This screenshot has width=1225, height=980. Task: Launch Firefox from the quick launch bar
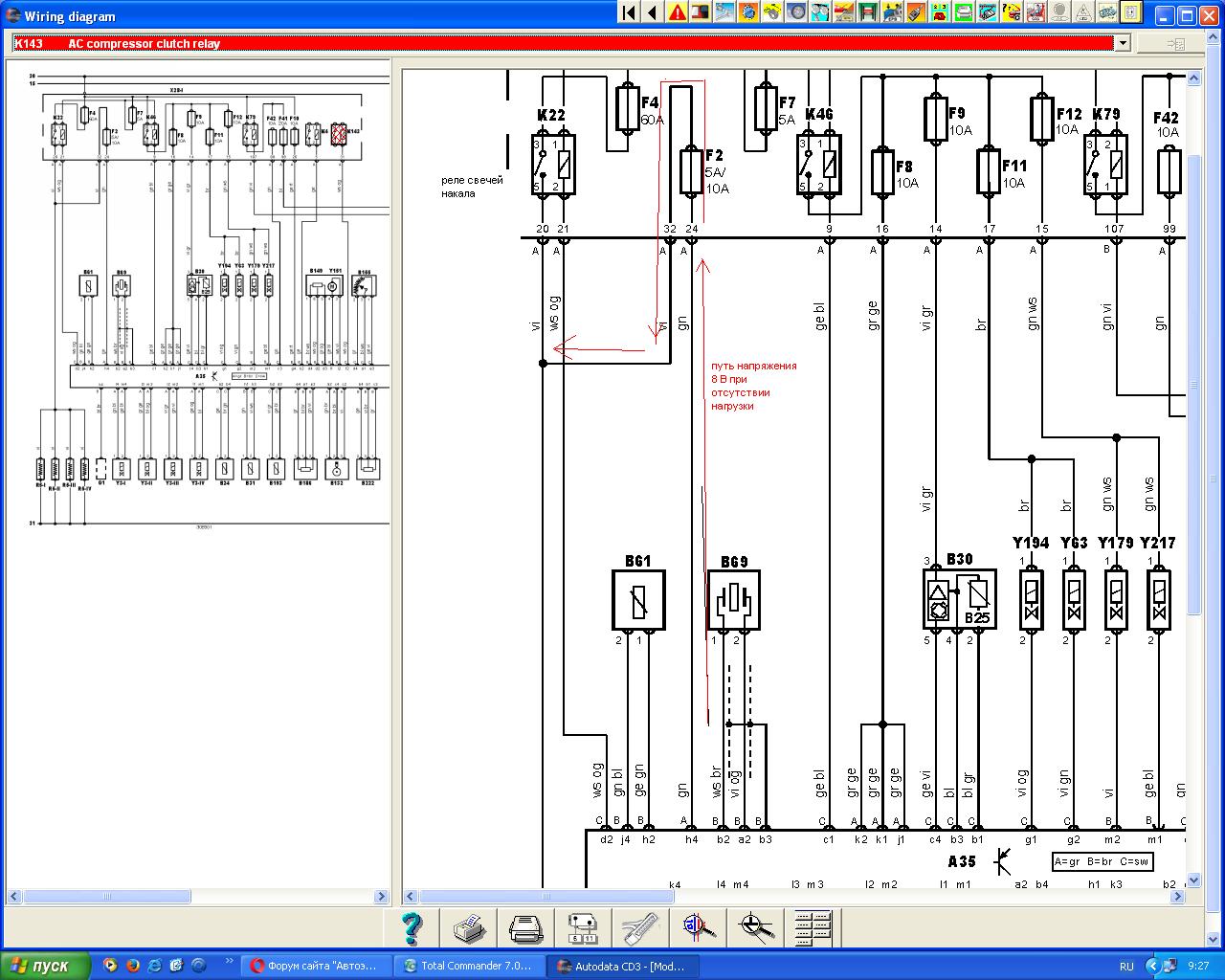133,966
